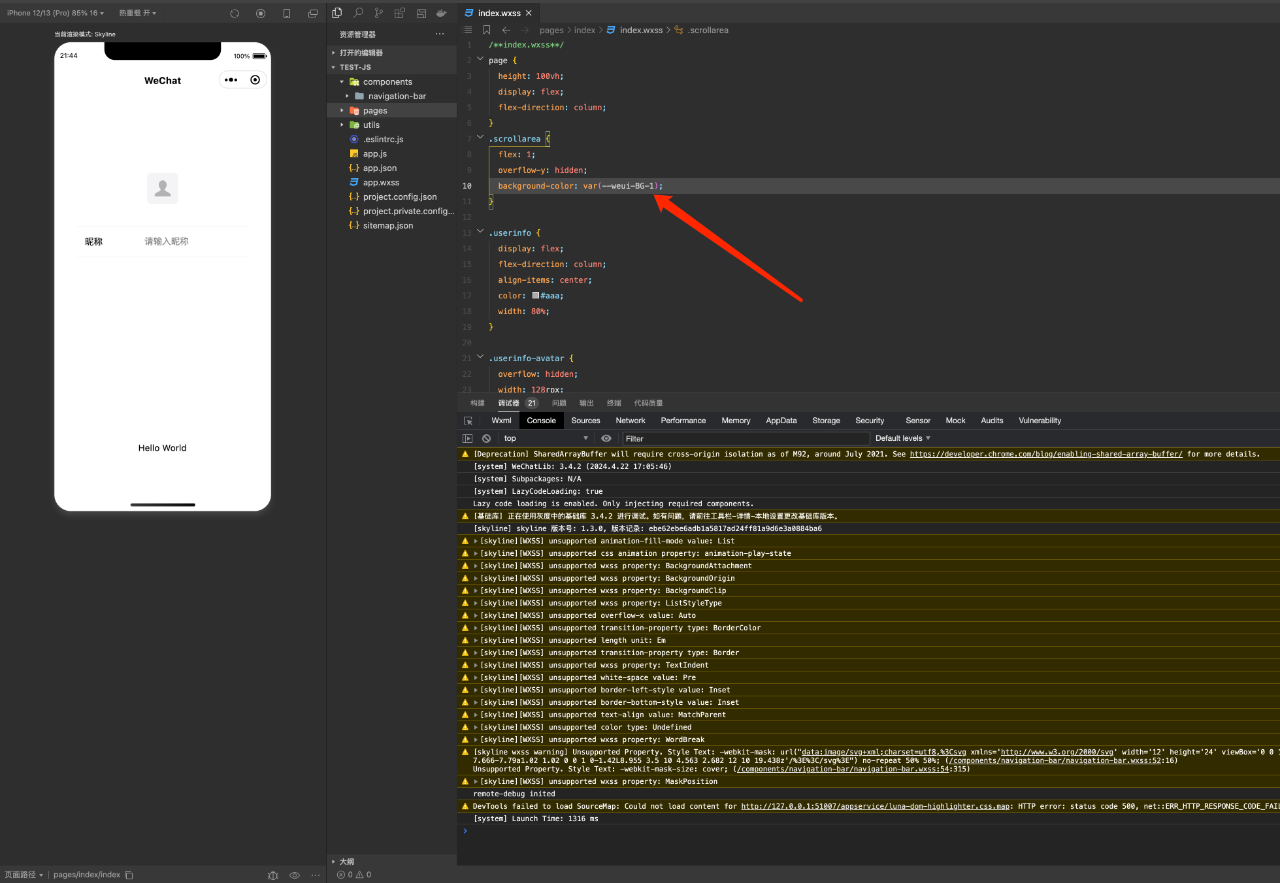Open the 热重载 hot reload dropdown
The width and height of the screenshot is (1280, 883).
(137, 13)
